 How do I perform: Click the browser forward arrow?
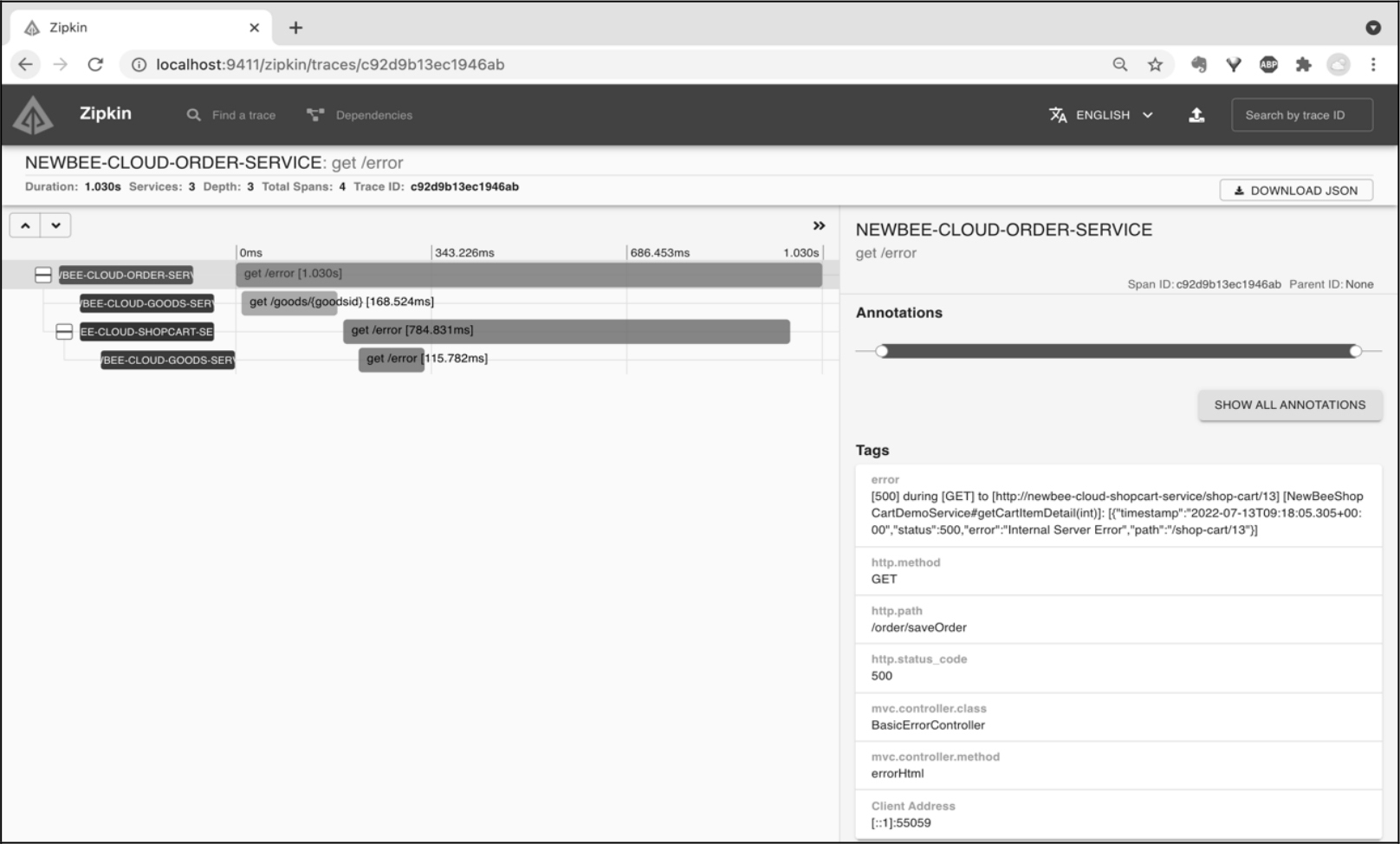coord(60,64)
